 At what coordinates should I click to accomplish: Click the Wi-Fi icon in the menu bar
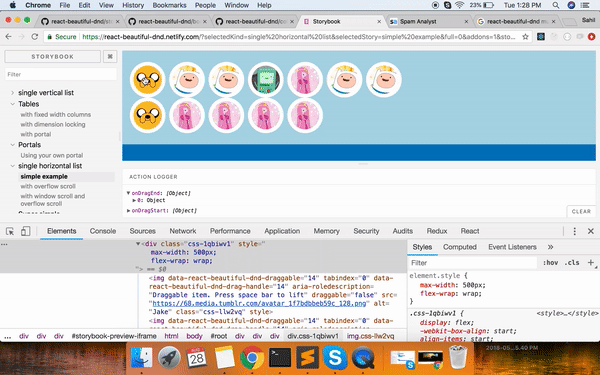tap(460, 5)
